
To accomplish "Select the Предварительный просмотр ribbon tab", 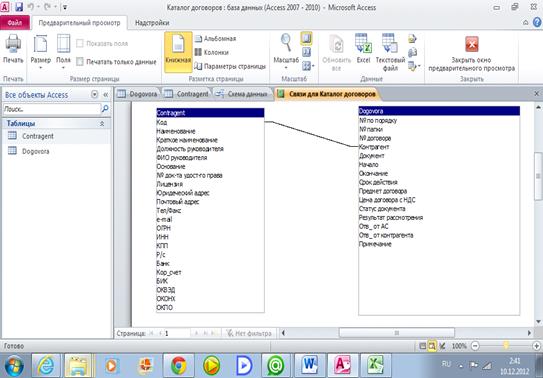I will [x=79, y=23].
